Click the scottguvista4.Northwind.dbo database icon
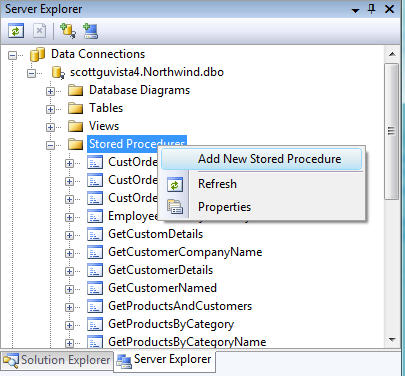This screenshot has width=405, height=376. 58,72
